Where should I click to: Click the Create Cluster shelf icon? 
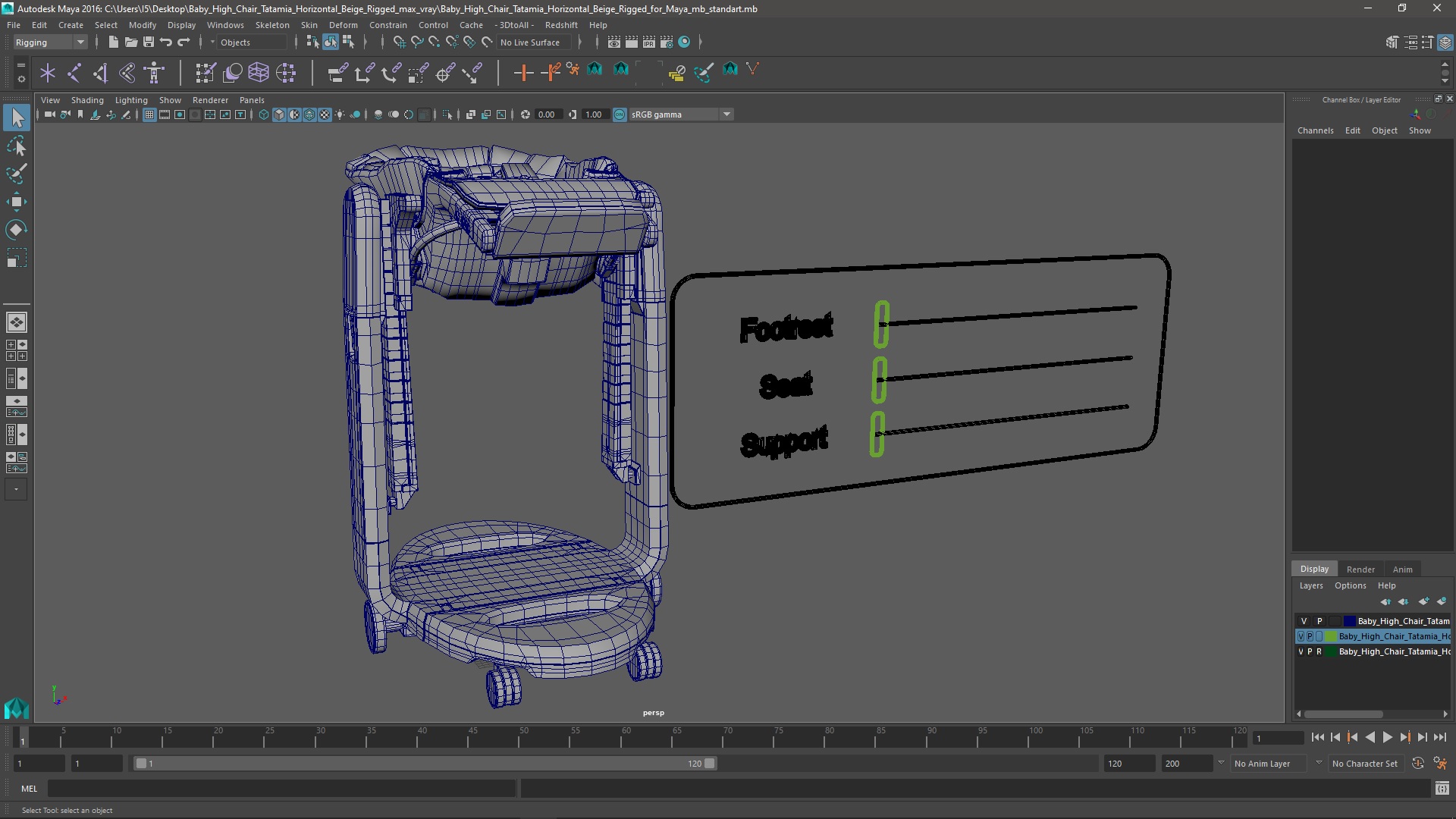286,73
